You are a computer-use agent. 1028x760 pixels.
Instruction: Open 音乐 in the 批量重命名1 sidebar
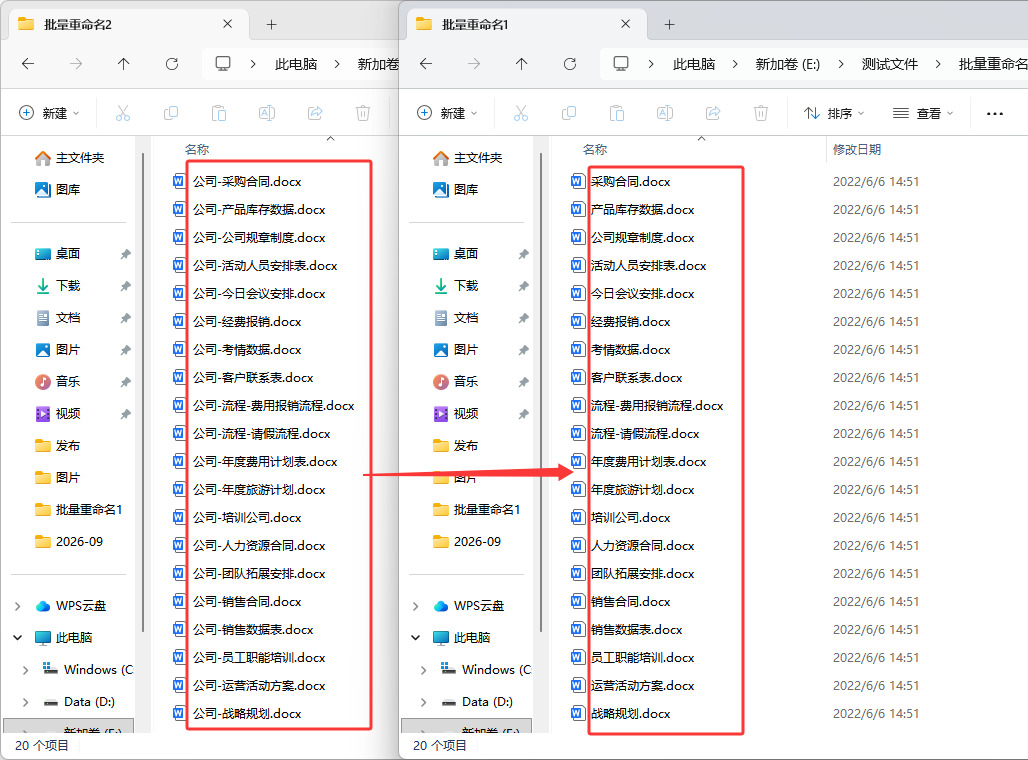pyautogui.click(x=456, y=382)
